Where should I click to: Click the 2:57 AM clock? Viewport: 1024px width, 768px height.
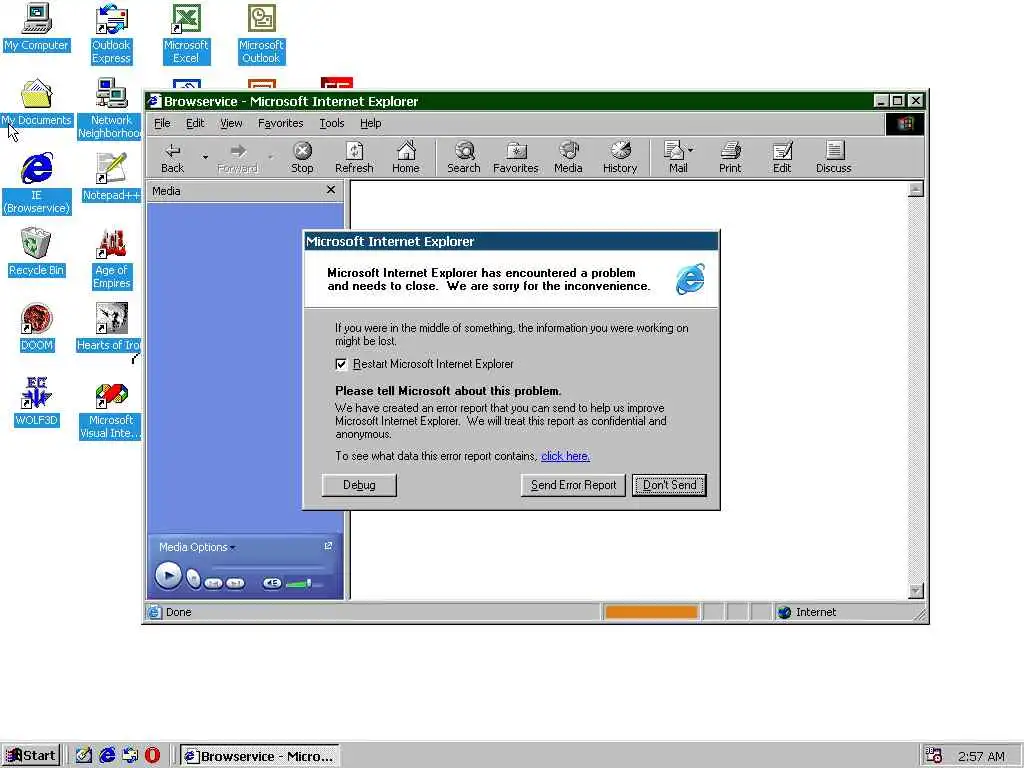(981, 756)
